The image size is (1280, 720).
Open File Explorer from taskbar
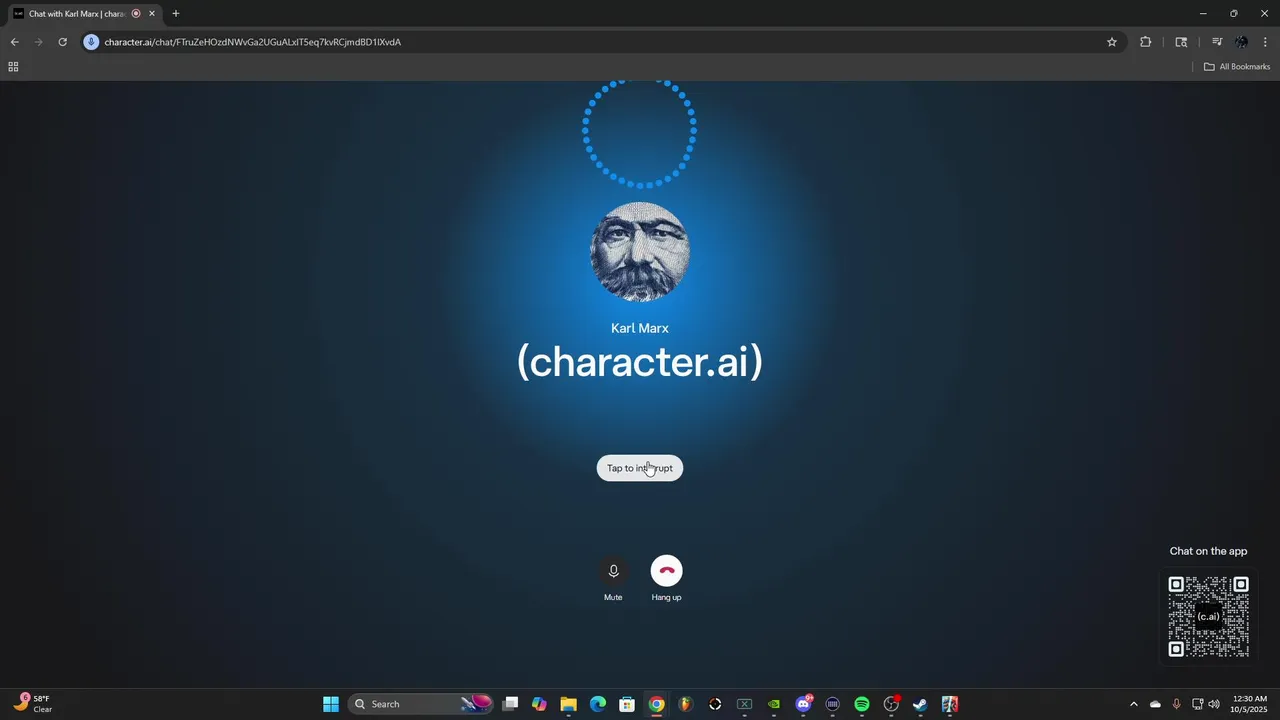[568, 704]
